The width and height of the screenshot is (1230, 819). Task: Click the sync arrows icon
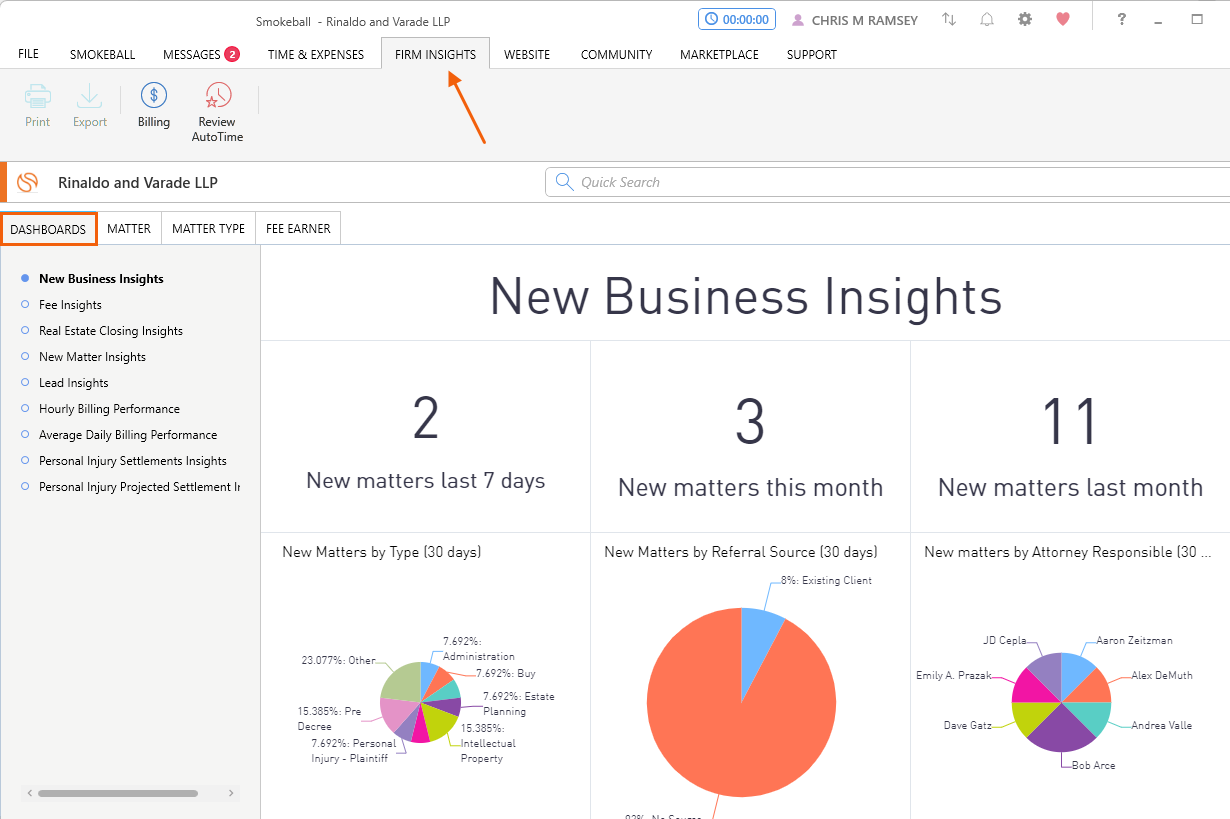point(949,19)
